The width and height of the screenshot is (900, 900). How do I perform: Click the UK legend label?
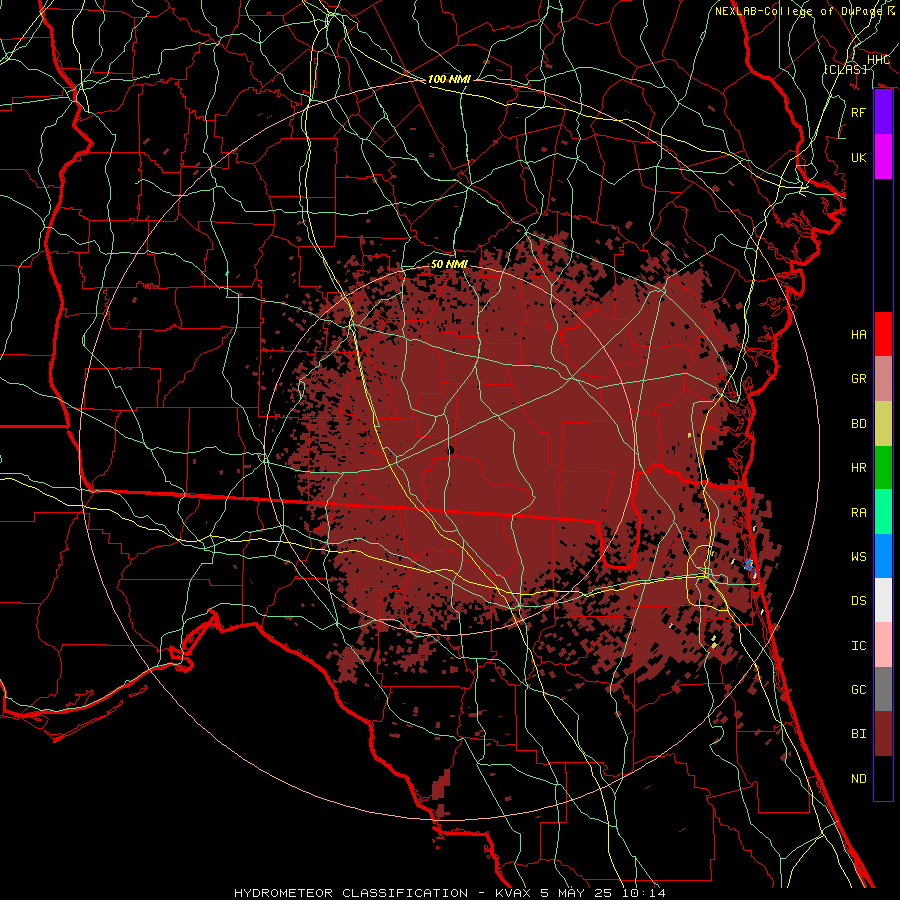coord(859,157)
